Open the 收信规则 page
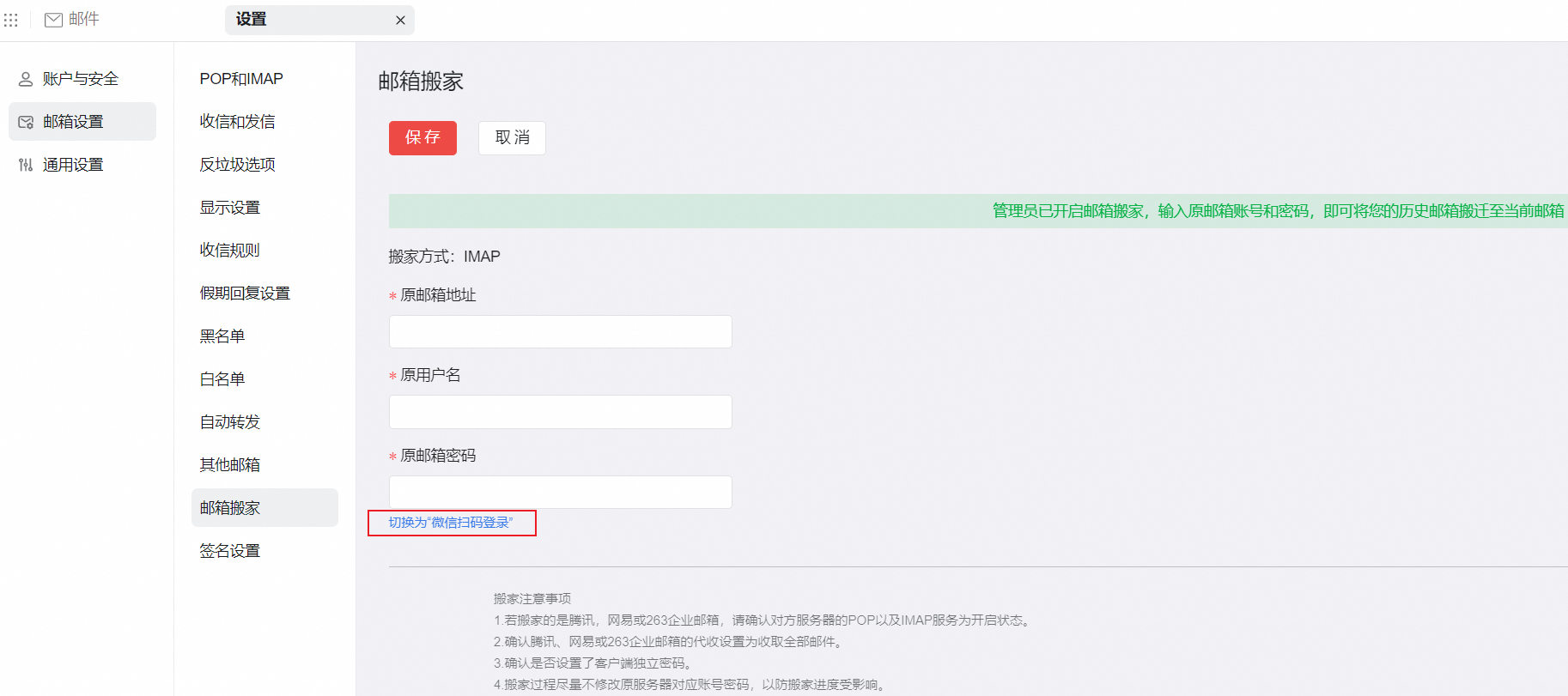This screenshot has height=696, width=1568. pyautogui.click(x=230, y=251)
